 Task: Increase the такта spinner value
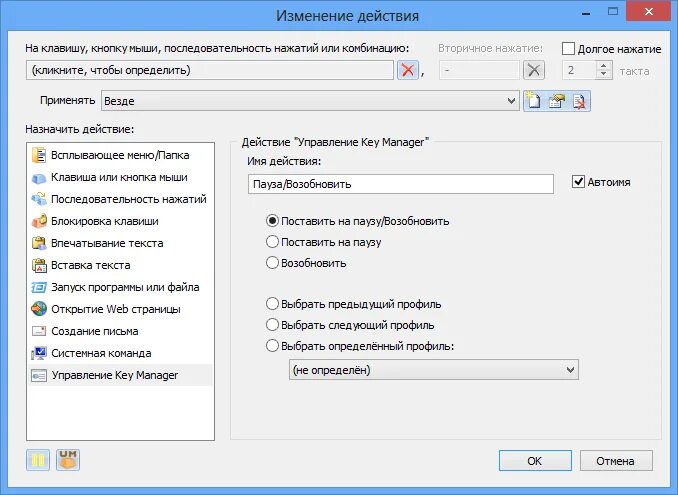click(x=603, y=65)
